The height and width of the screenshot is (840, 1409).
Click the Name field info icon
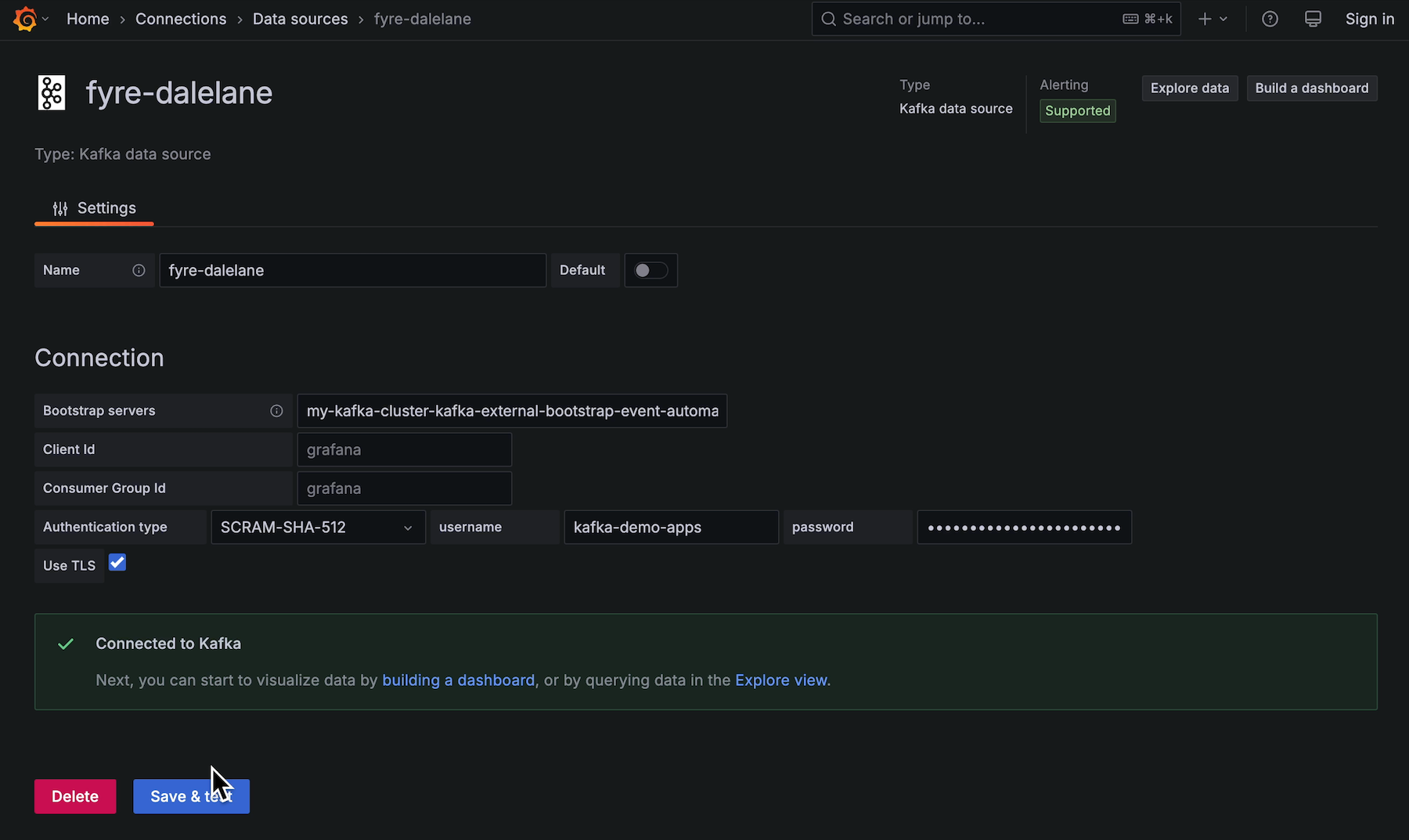(139, 270)
